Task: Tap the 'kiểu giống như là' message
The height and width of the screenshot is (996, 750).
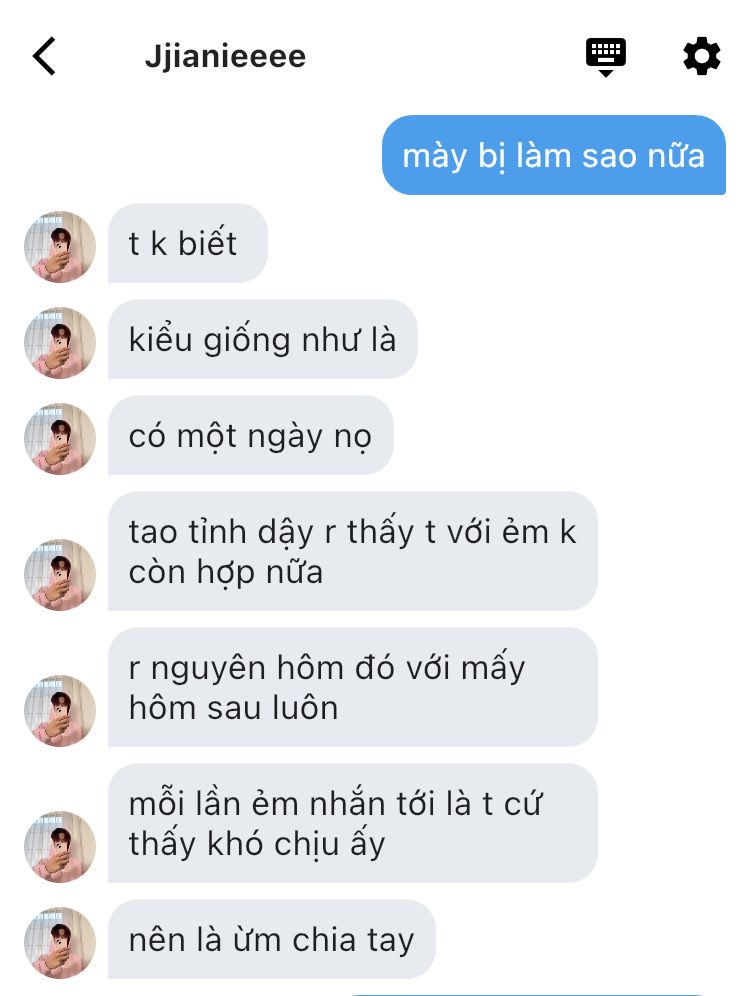Action: tap(263, 339)
